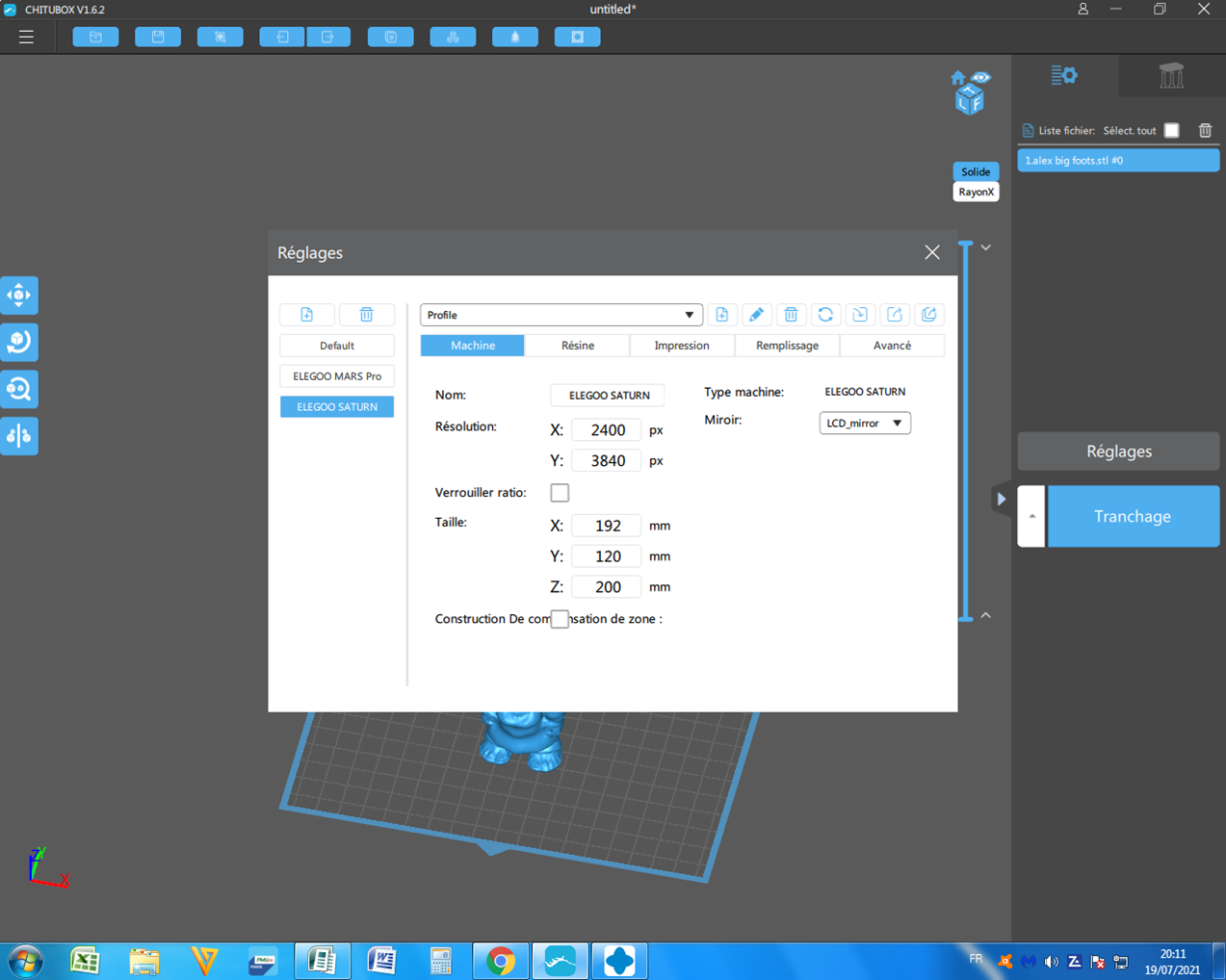Click the Résolution Y field 3840
This screenshot has height=980, width=1226.
(x=607, y=461)
